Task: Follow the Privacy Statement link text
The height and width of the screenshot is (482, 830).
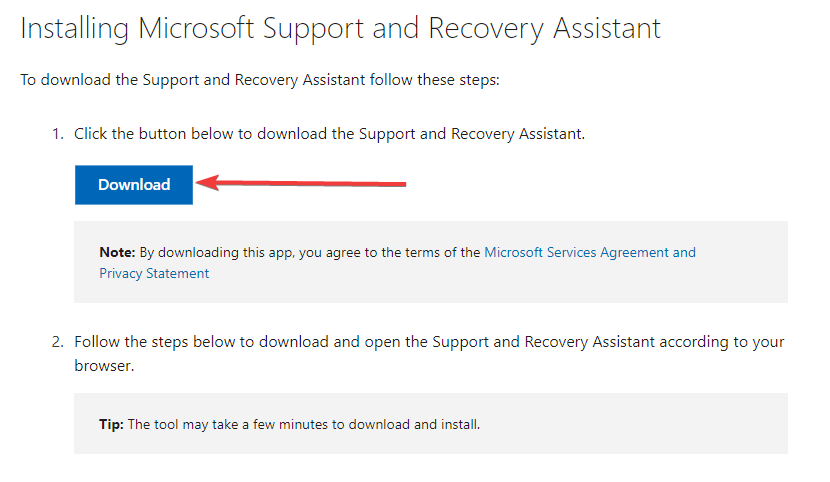Action: tap(154, 274)
